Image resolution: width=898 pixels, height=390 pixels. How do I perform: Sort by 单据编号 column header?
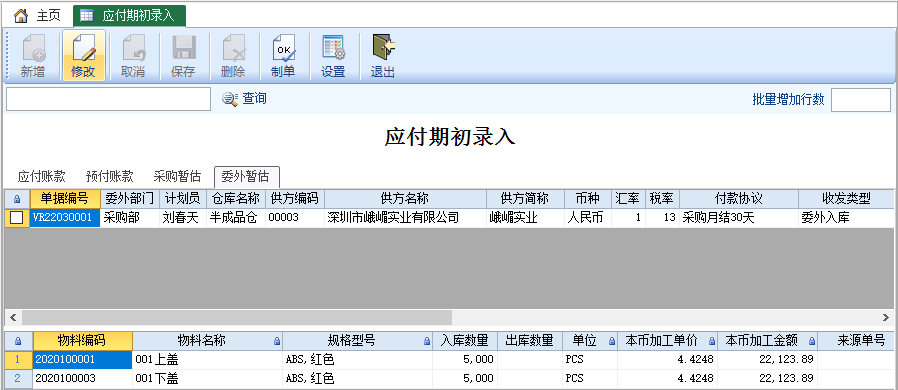(65, 199)
